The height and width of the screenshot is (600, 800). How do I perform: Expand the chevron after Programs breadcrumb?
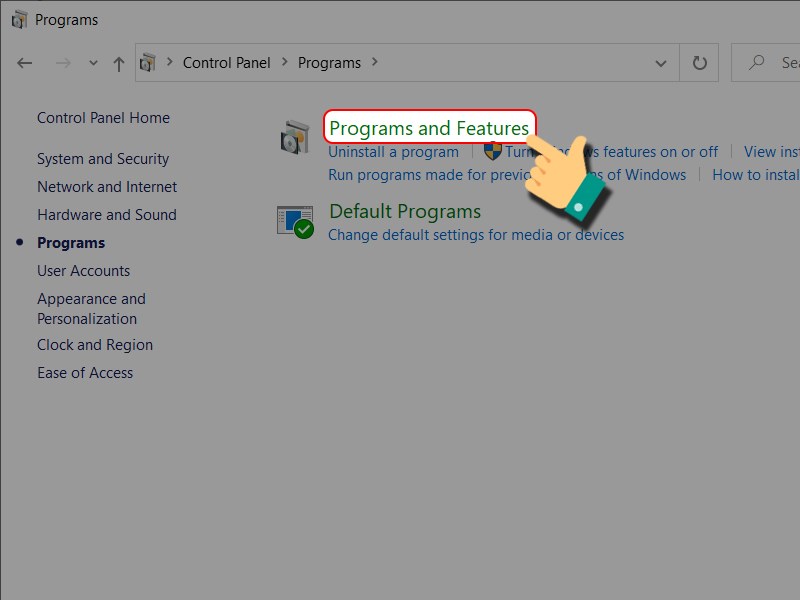375,62
